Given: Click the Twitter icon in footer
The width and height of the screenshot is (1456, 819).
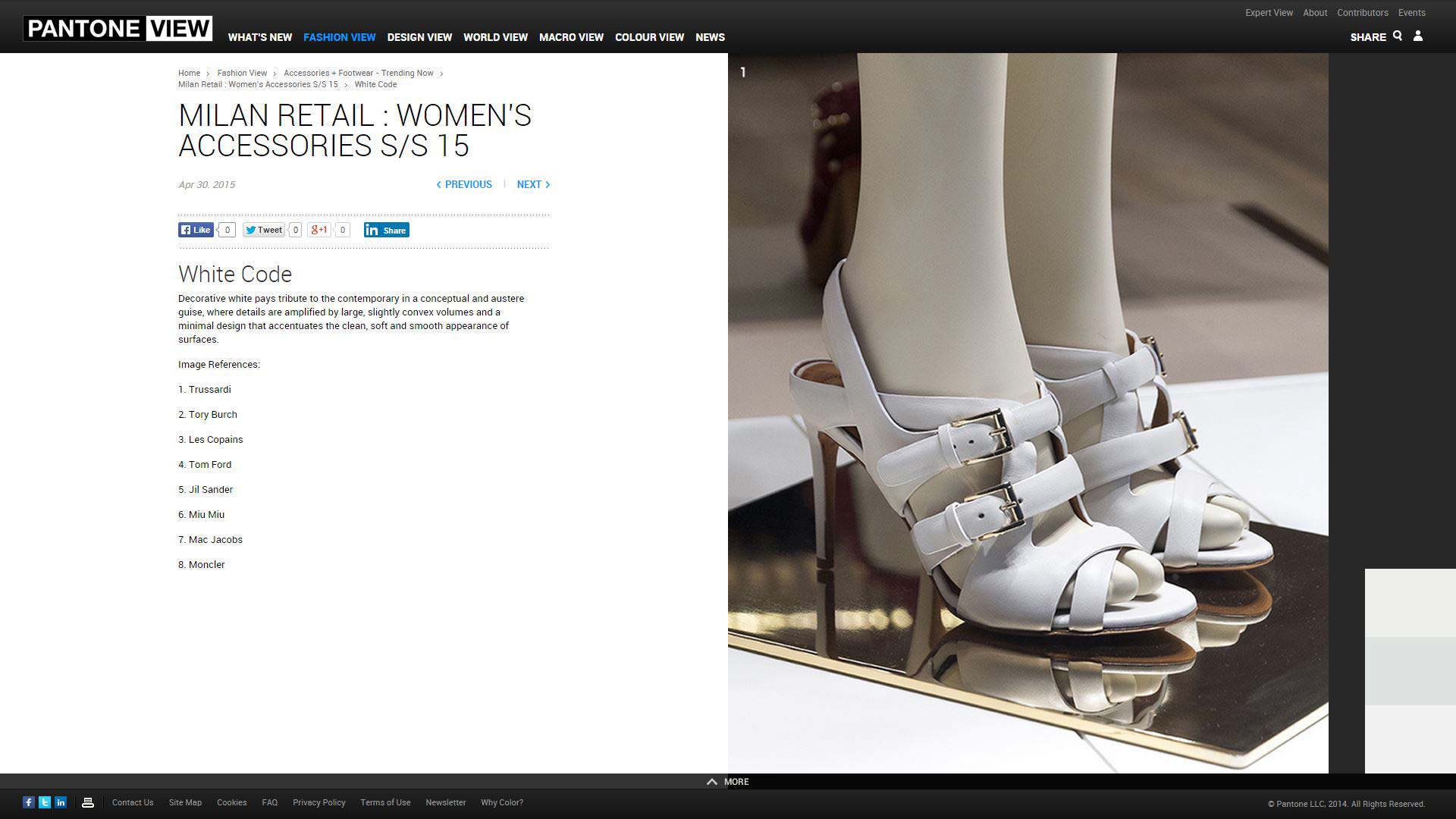Looking at the screenshot, I should (x=45, y=802).
